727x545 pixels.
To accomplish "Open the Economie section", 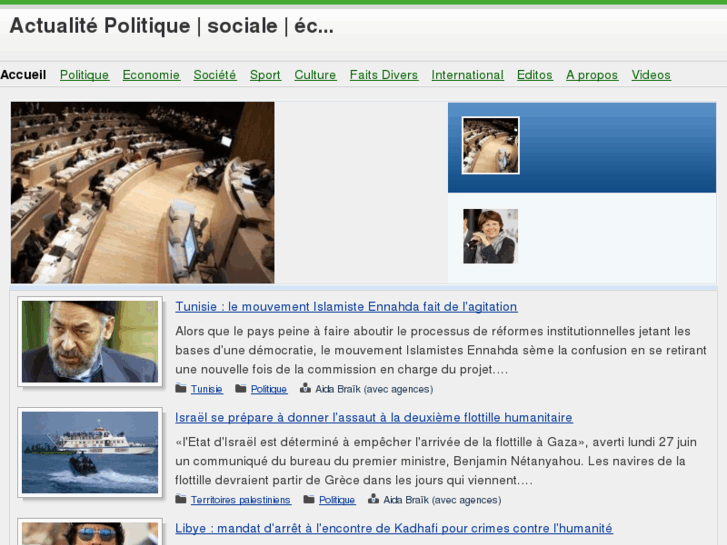I will (x=151, y=75).
